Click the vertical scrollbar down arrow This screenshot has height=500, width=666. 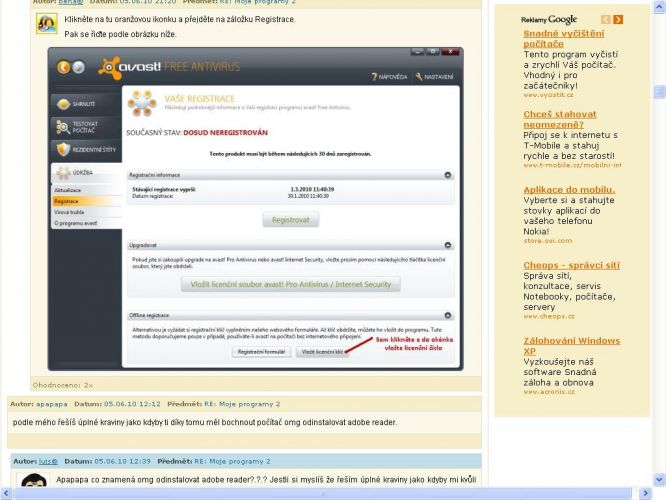click(x=659, y=480)
